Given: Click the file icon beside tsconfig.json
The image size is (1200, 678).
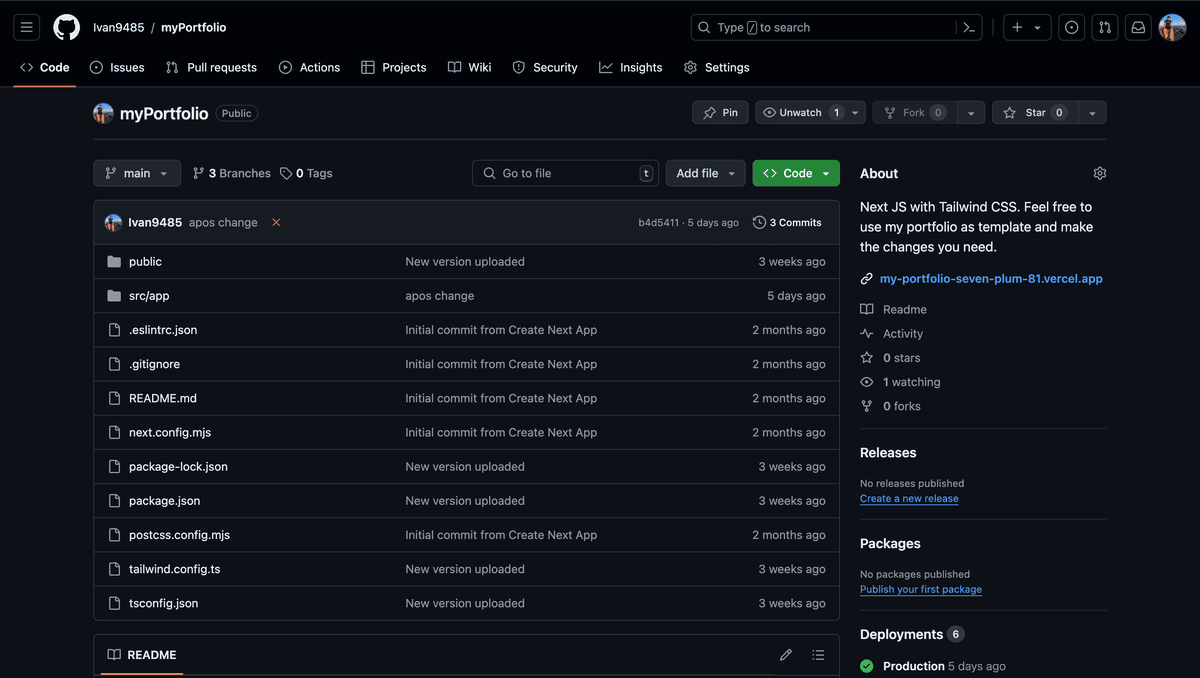Looking at the screenshot, I should pos(114,603).
